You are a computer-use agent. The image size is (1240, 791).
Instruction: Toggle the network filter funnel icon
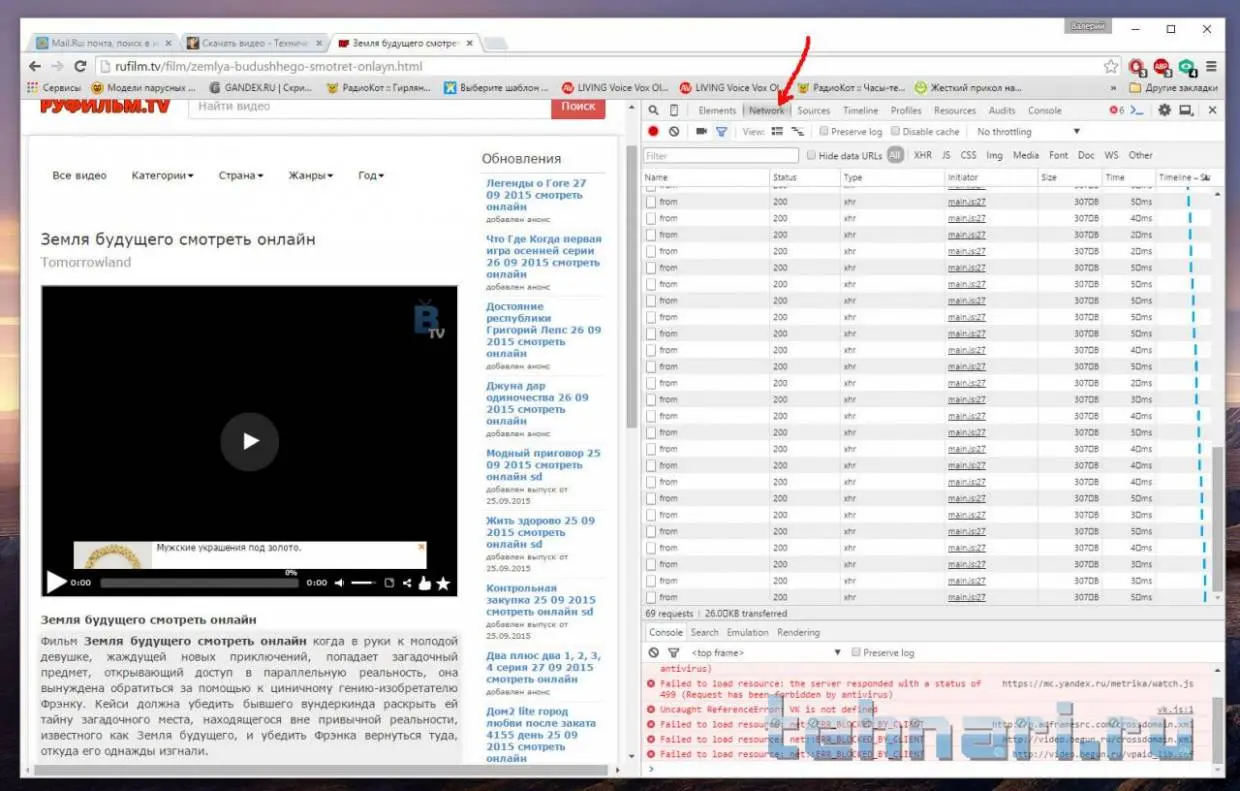tap(721, 132)
